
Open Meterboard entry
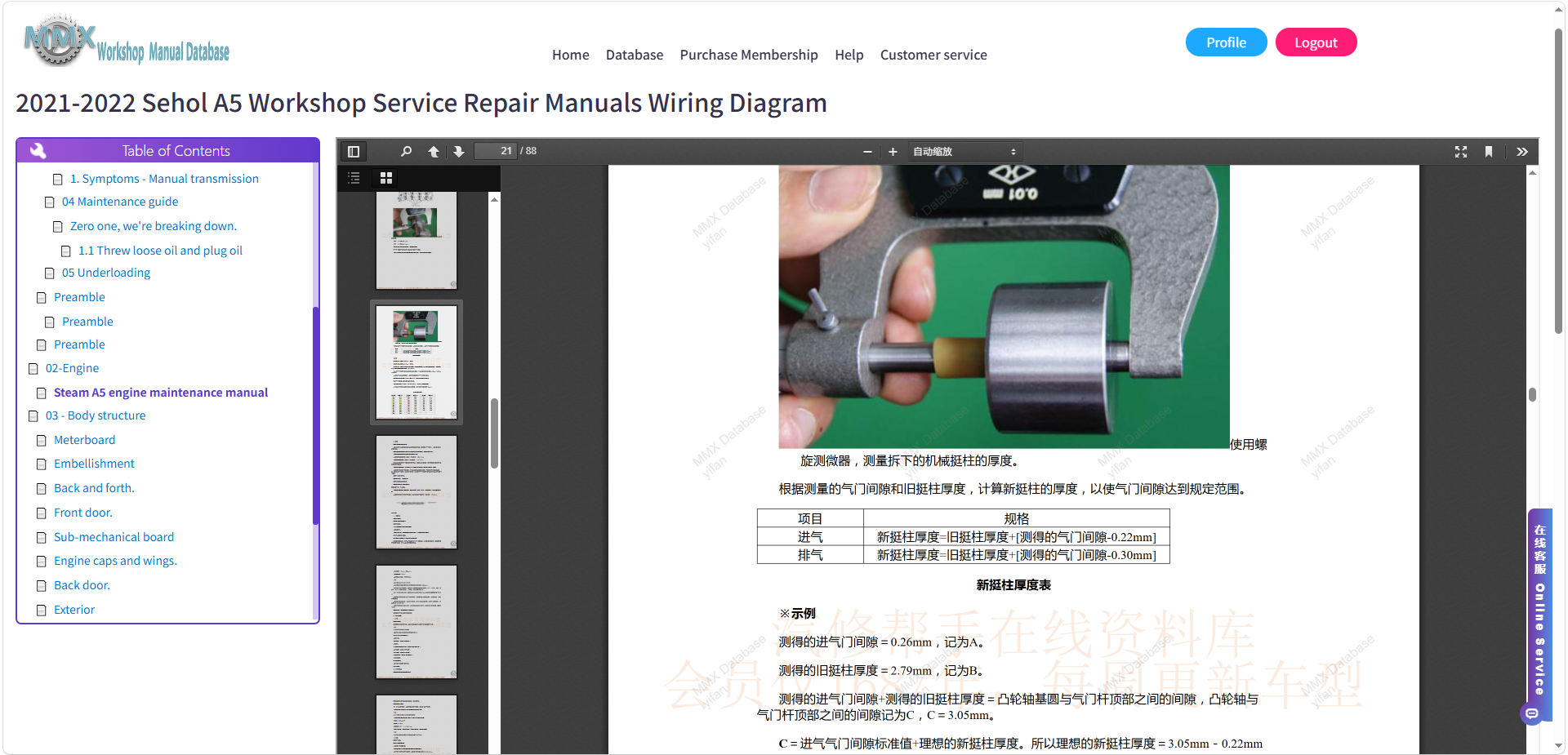click(x=84, y=440)
